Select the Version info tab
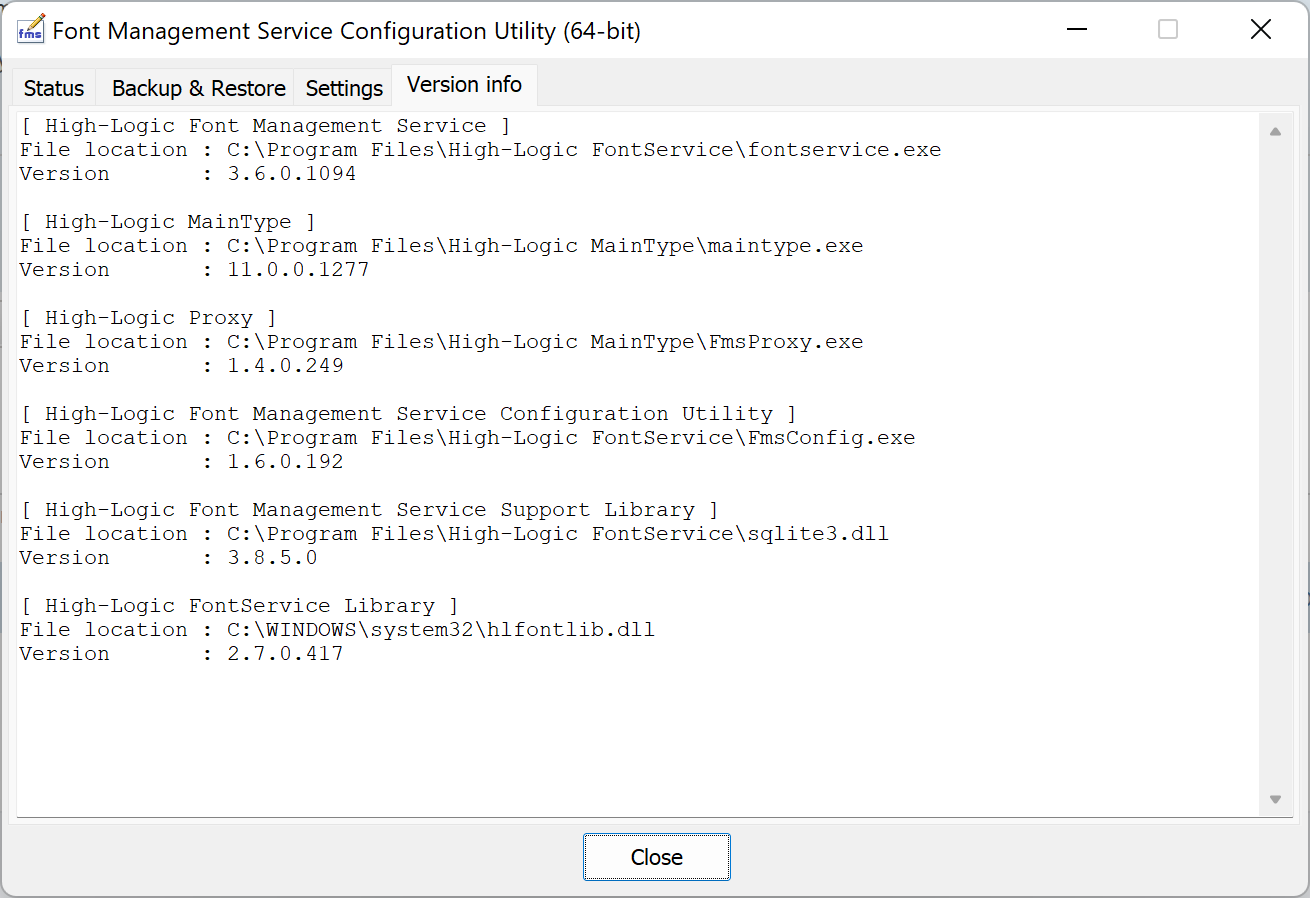 pyautogui.click(x=464, y=85)
